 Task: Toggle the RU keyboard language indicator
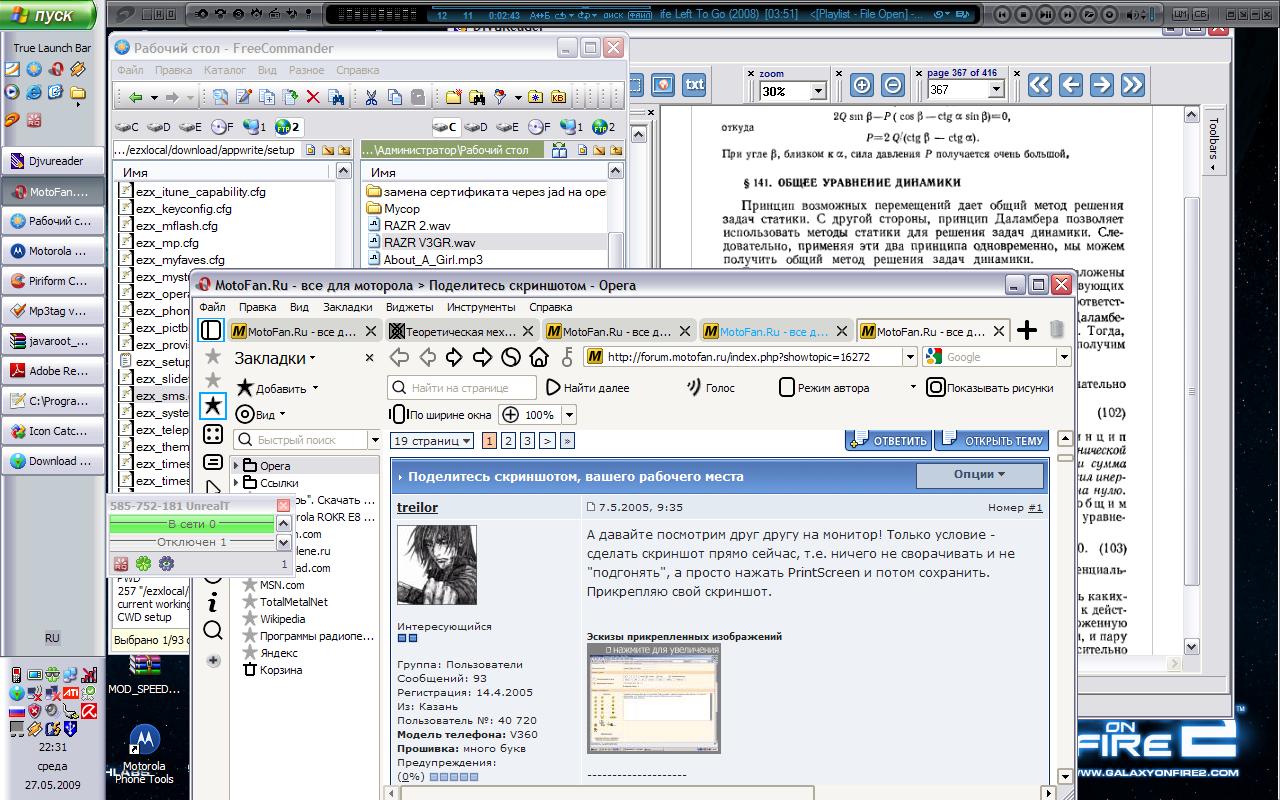(52, 638)
